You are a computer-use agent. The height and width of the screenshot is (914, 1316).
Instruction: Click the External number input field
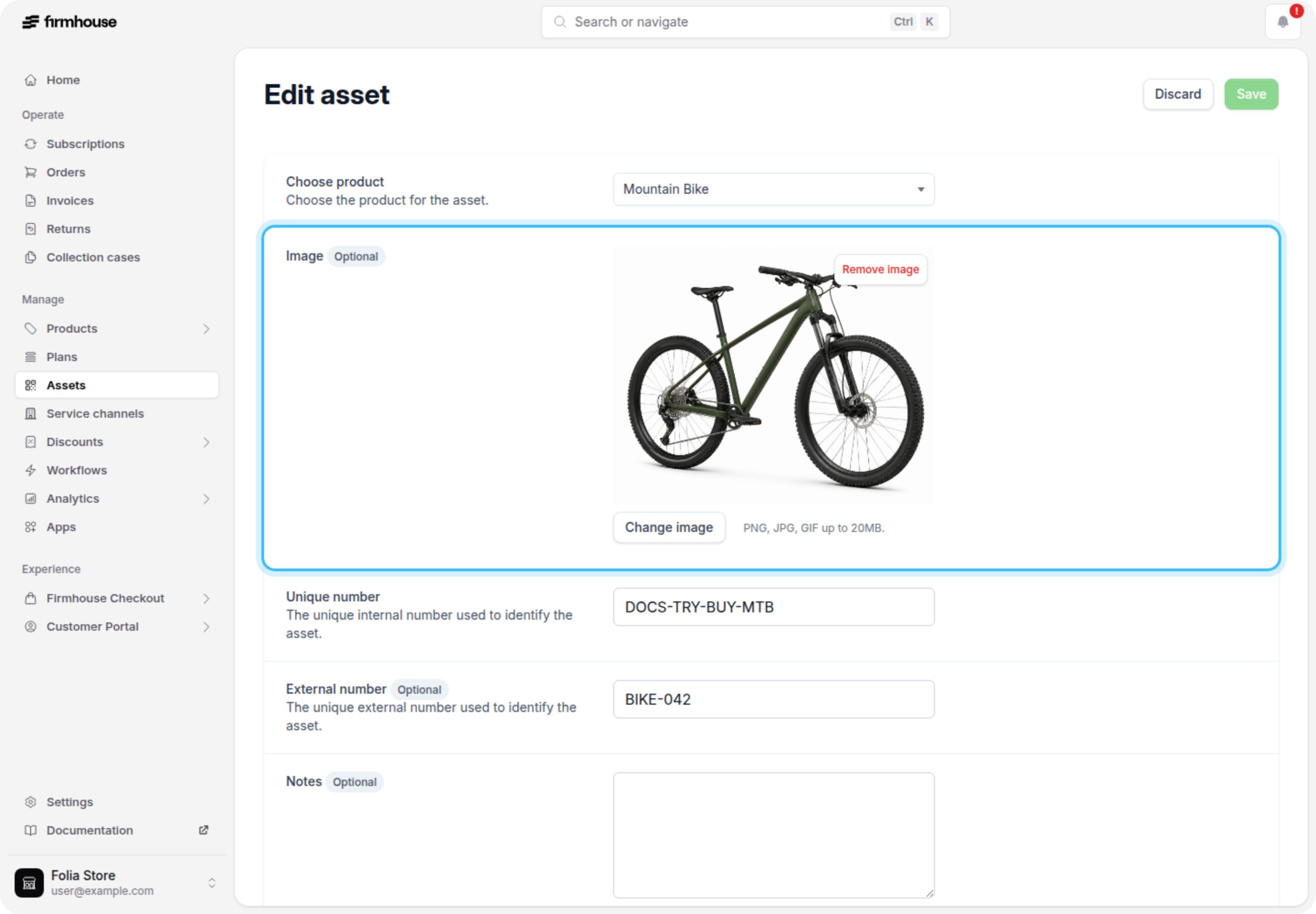[774, 699]
